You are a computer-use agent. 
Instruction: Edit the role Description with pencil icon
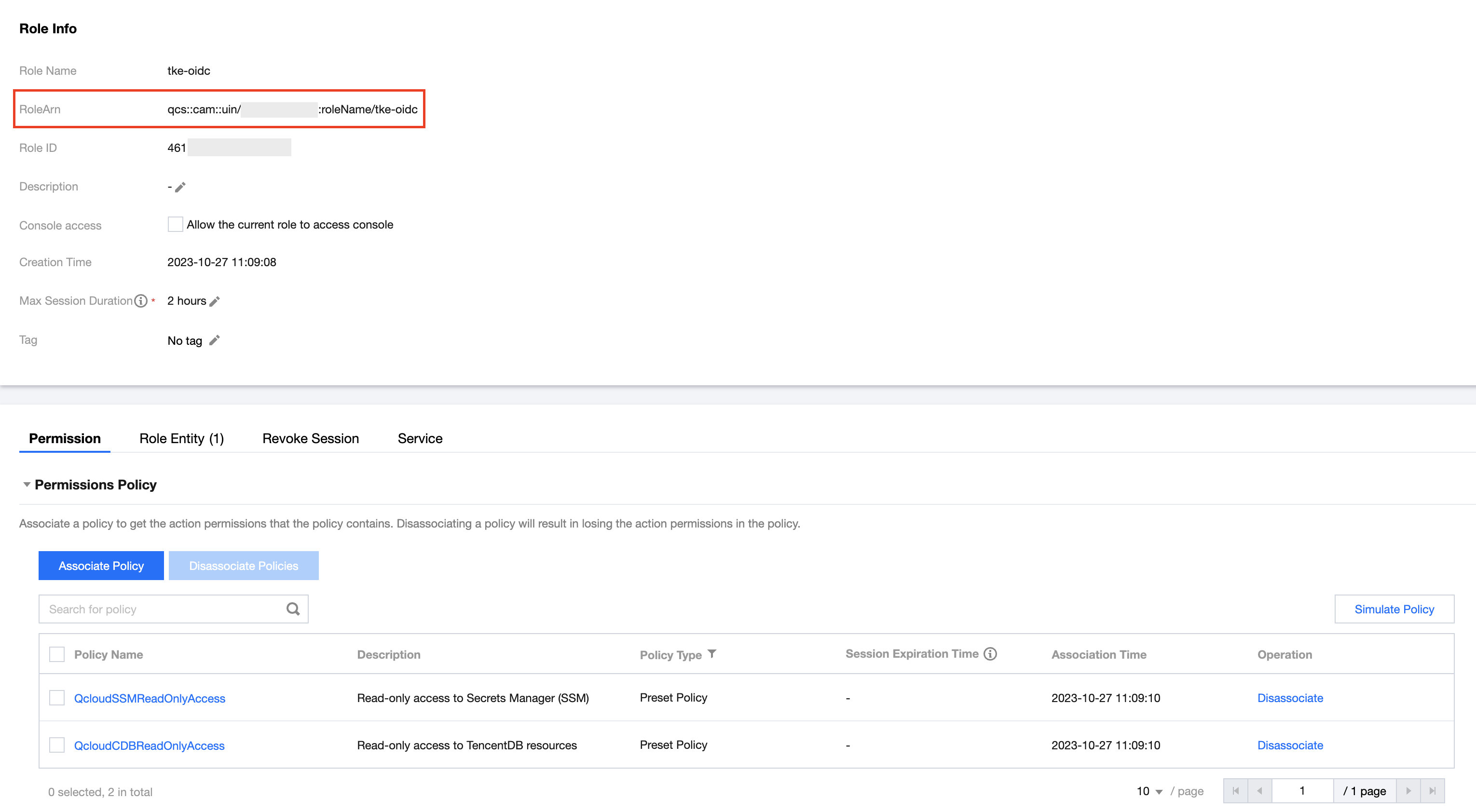(180, 187)
